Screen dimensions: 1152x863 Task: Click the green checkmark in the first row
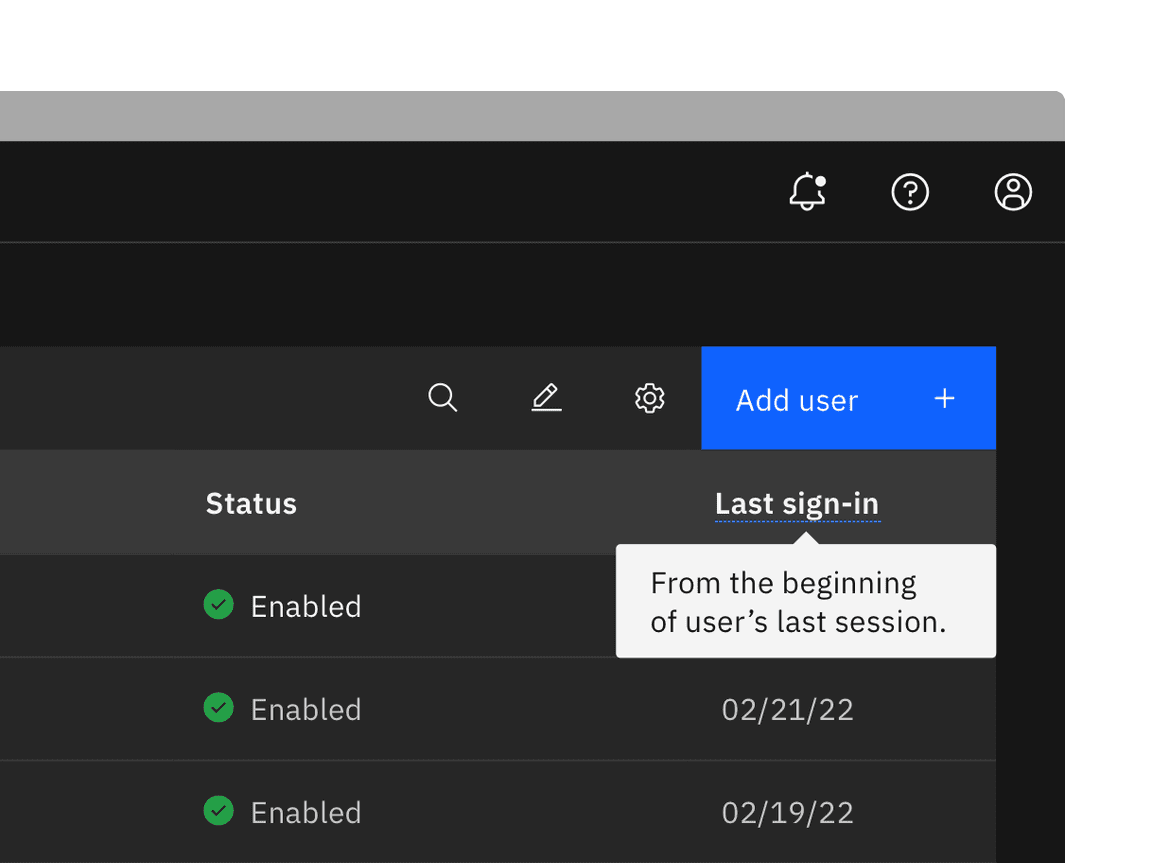point(218,605)
